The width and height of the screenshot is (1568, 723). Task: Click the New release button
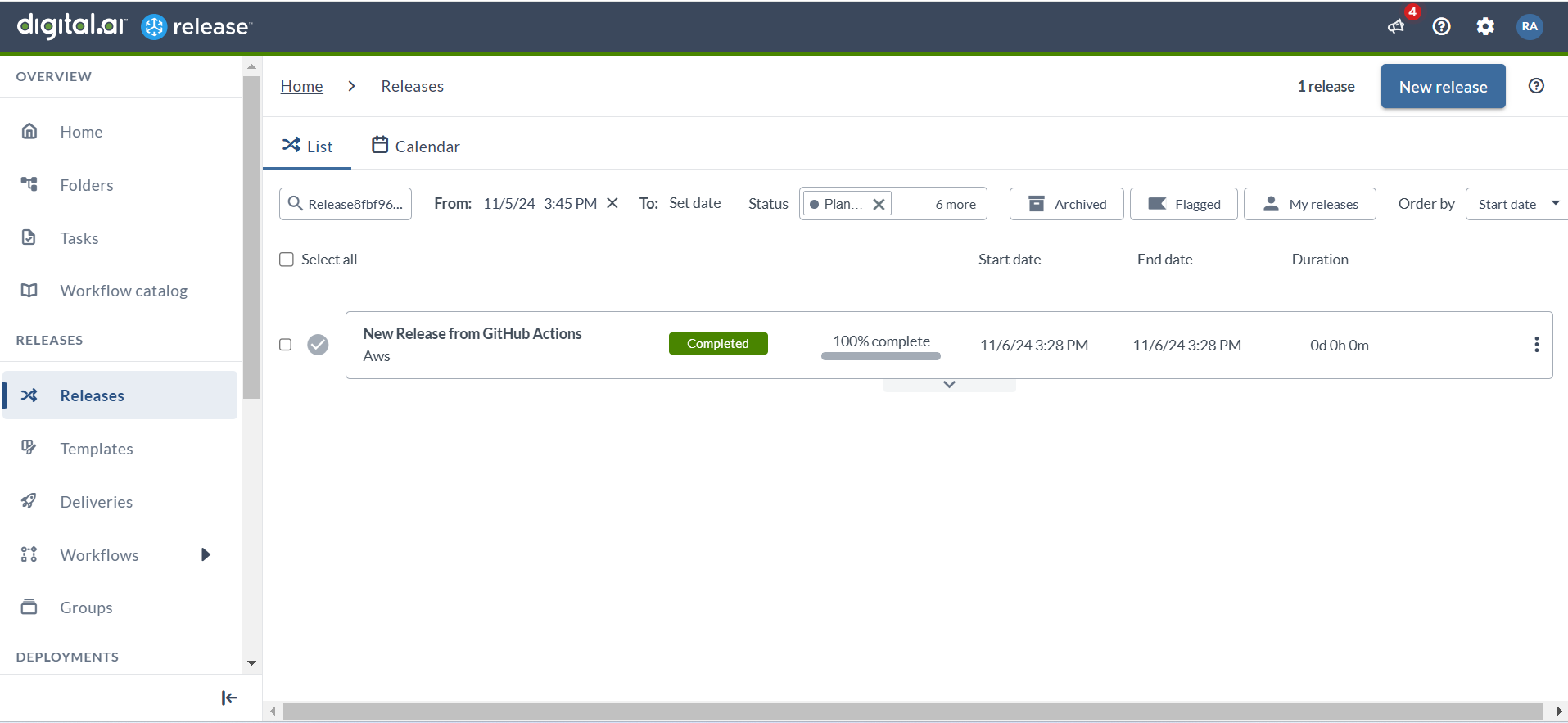click(1443, 86)
